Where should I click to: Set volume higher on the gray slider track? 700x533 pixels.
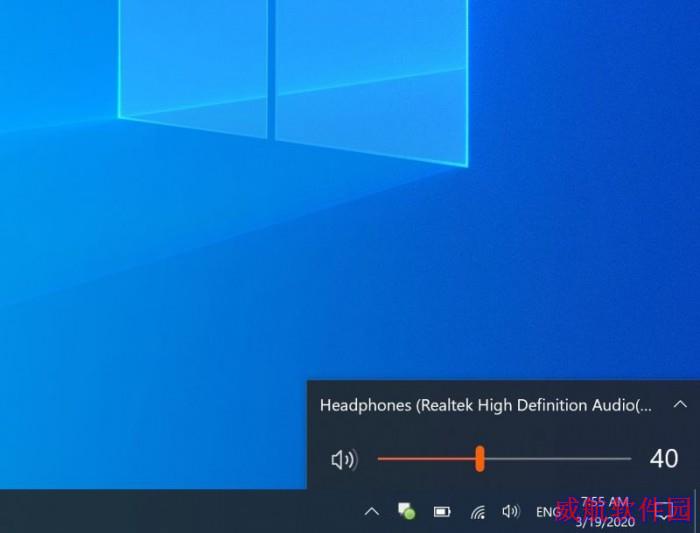click(558, 458)
